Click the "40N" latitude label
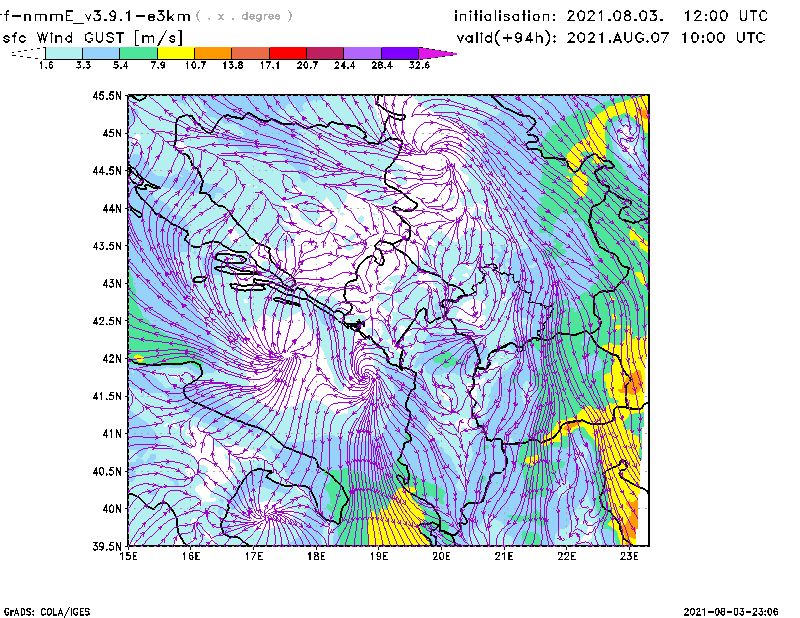 pos(112,508)
